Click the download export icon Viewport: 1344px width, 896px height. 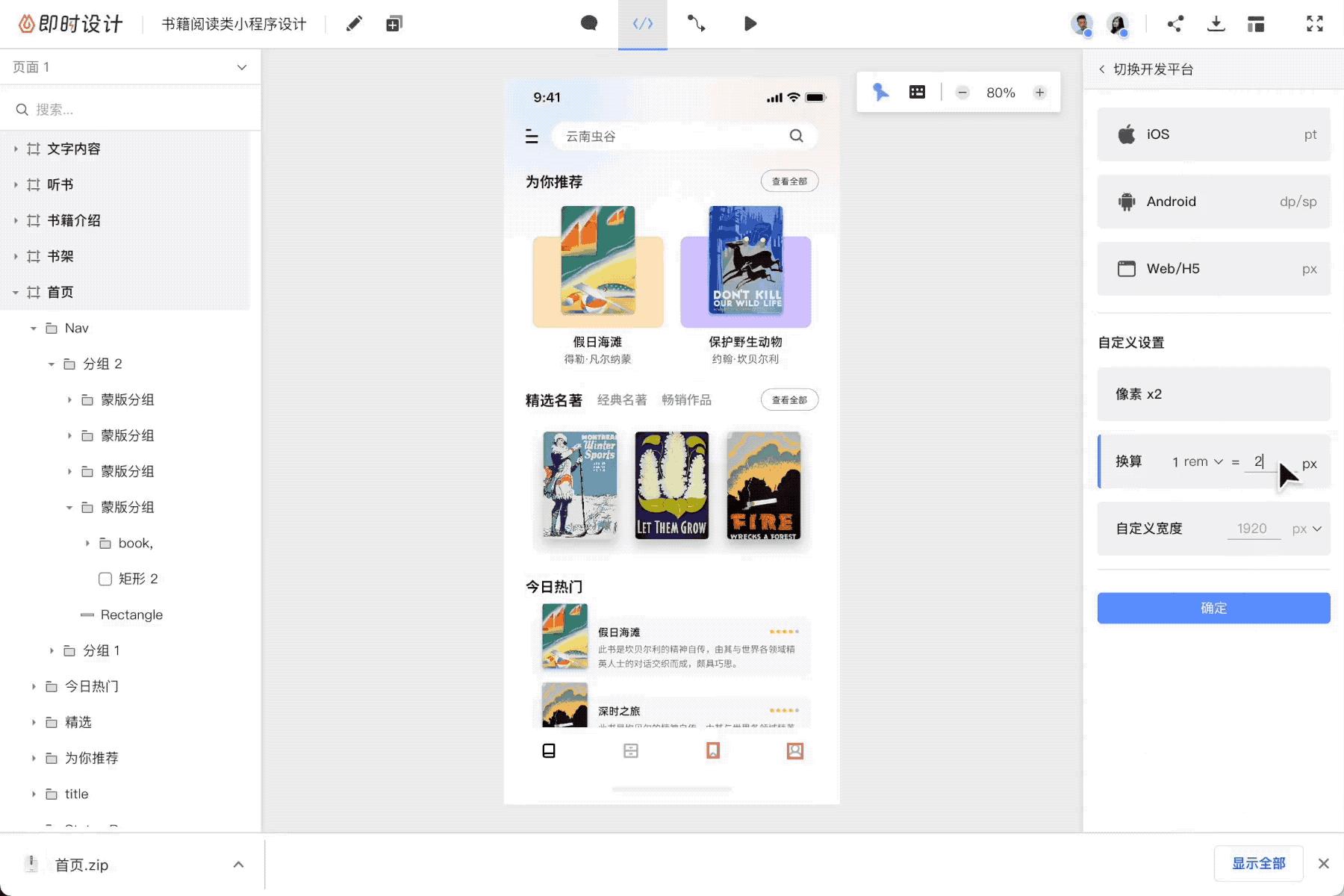pyautogui.click(x=1216, y=24)
